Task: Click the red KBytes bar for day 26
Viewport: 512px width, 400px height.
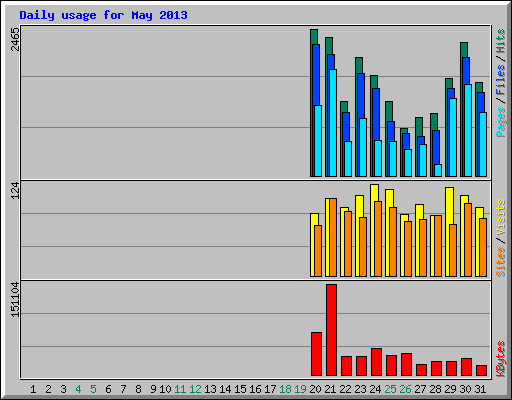Action: click(x=406, y=364)
